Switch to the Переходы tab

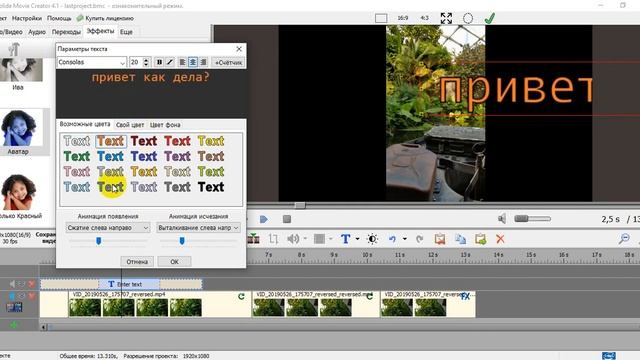pyautogui.click(x=66, y=31)
